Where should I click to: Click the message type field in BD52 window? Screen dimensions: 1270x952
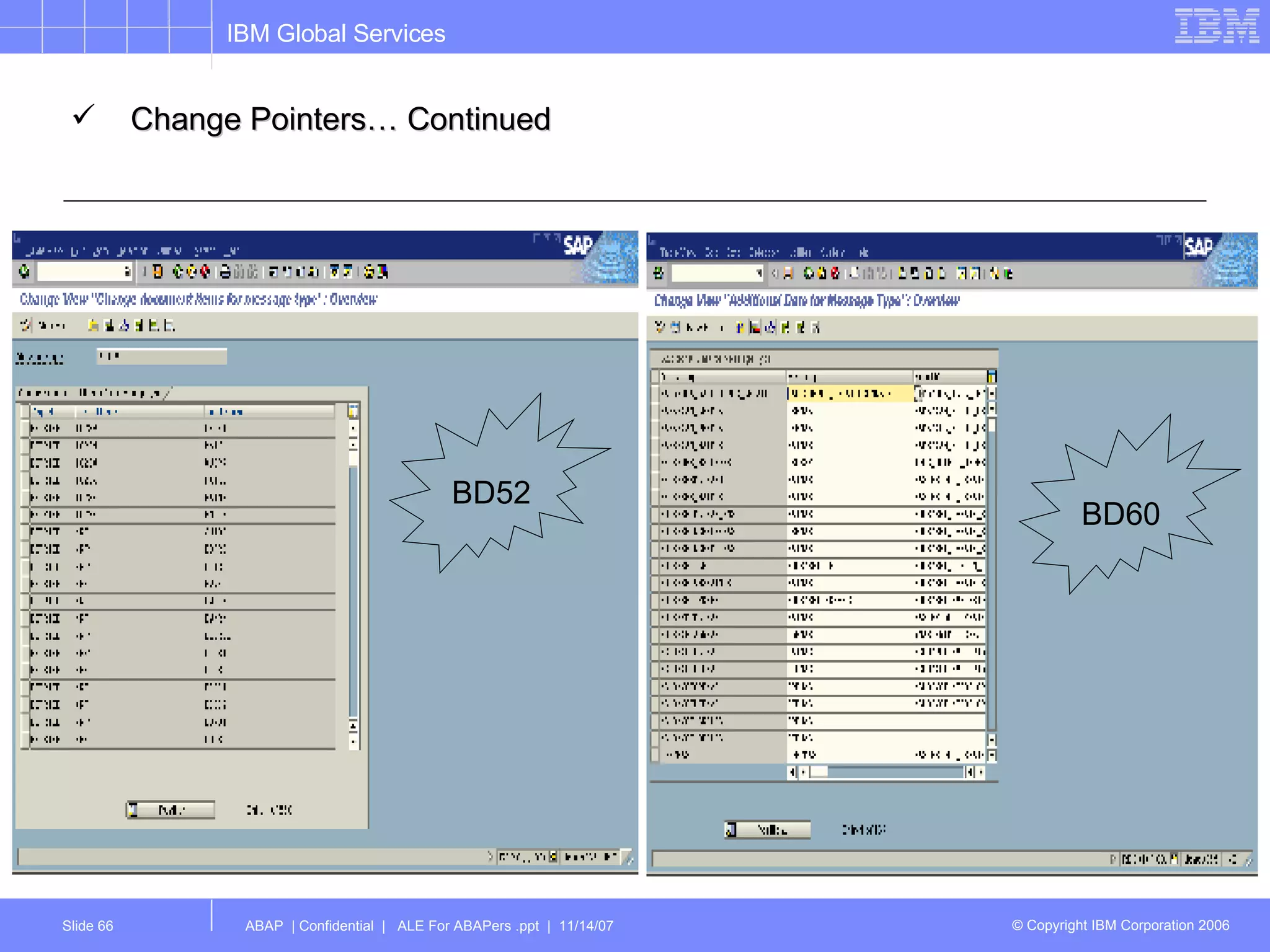click(162, 356)
